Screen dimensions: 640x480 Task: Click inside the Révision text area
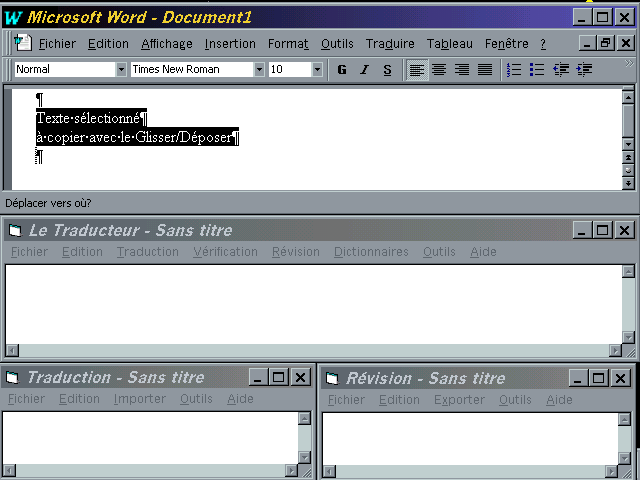click(x=470, y=438)
